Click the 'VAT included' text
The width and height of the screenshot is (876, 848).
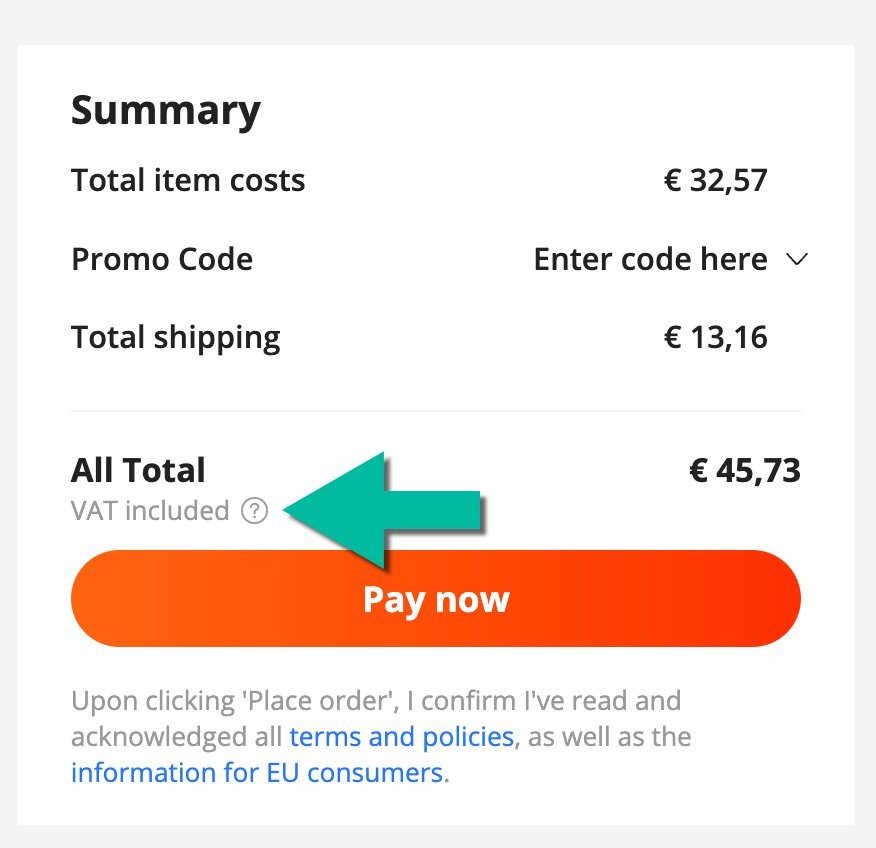click(150, 511)
